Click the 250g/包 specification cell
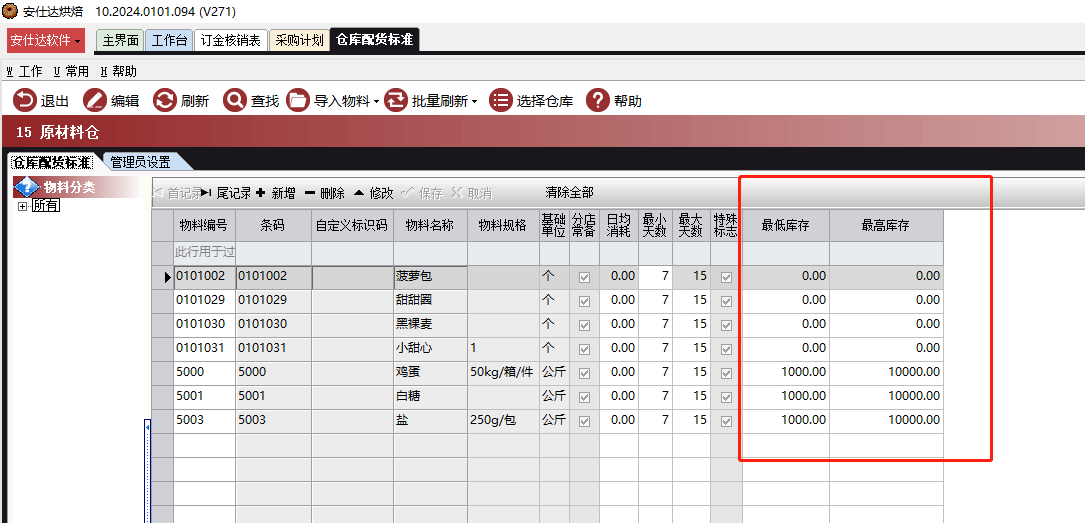 (x=503, y=421)
